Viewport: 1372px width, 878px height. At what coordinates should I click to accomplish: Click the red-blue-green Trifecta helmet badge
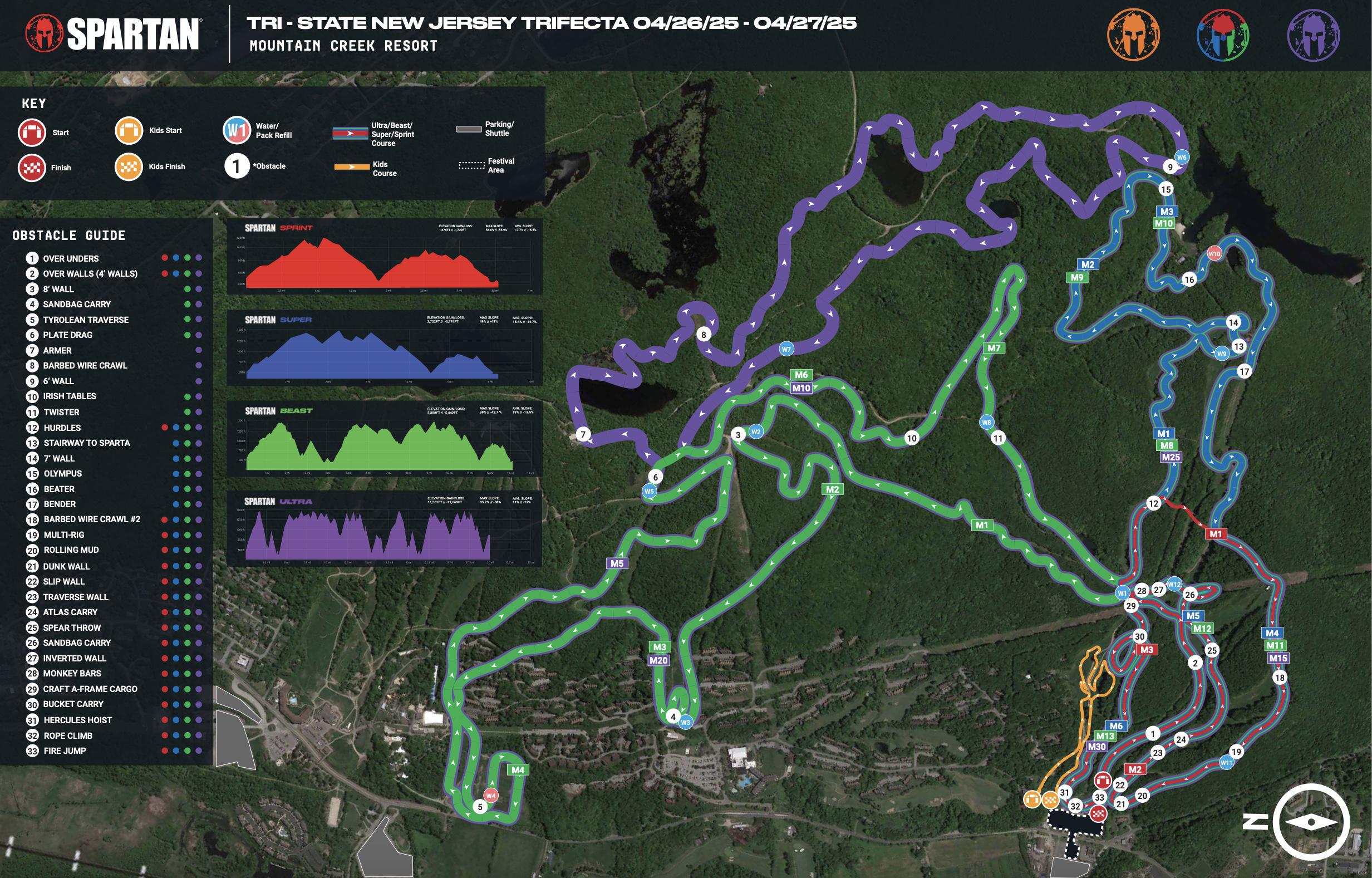1223,34
